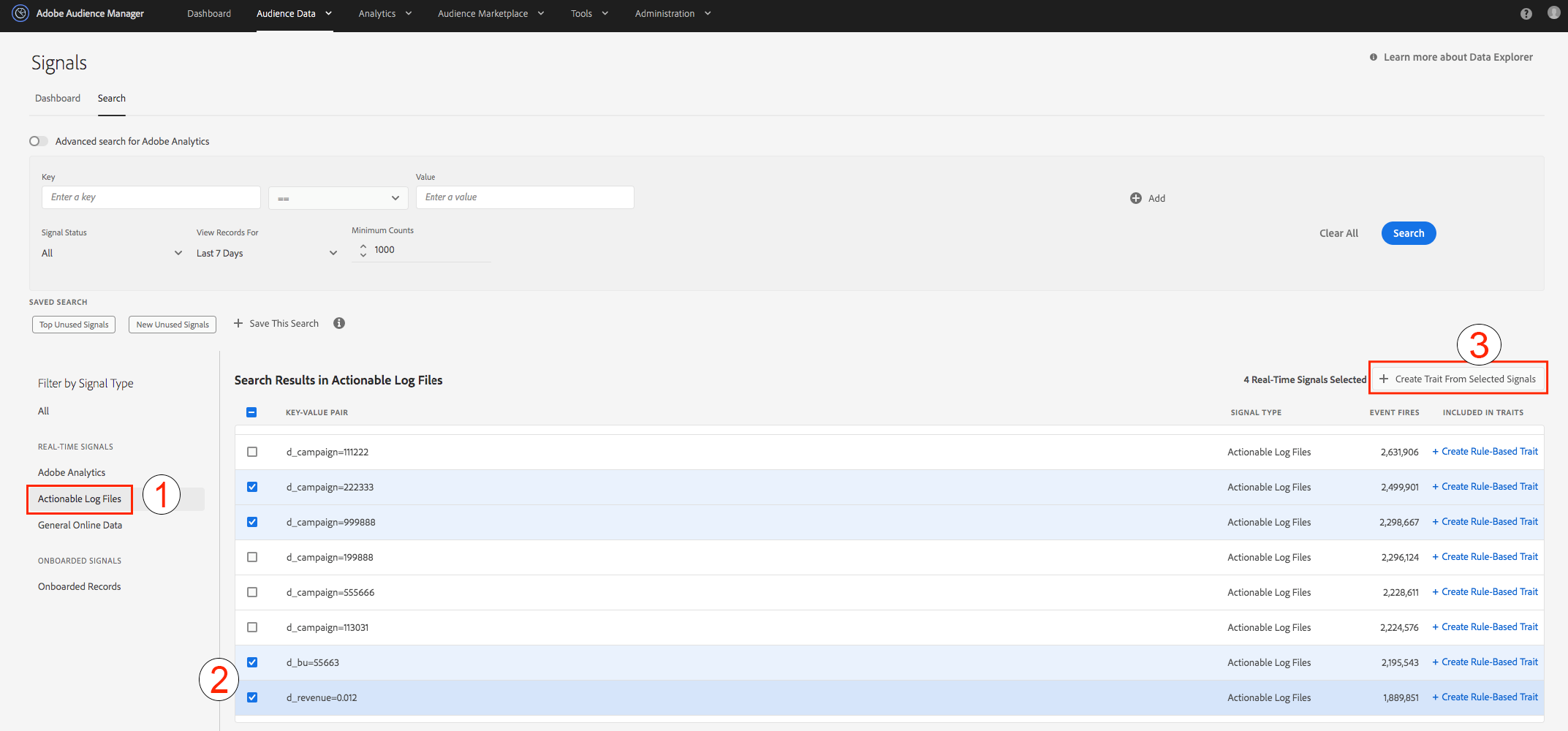Uncheck the d_campaign=222333 row checkbox
The width and height of the screenshot is (1568, 731).
[x=252, y=487]
